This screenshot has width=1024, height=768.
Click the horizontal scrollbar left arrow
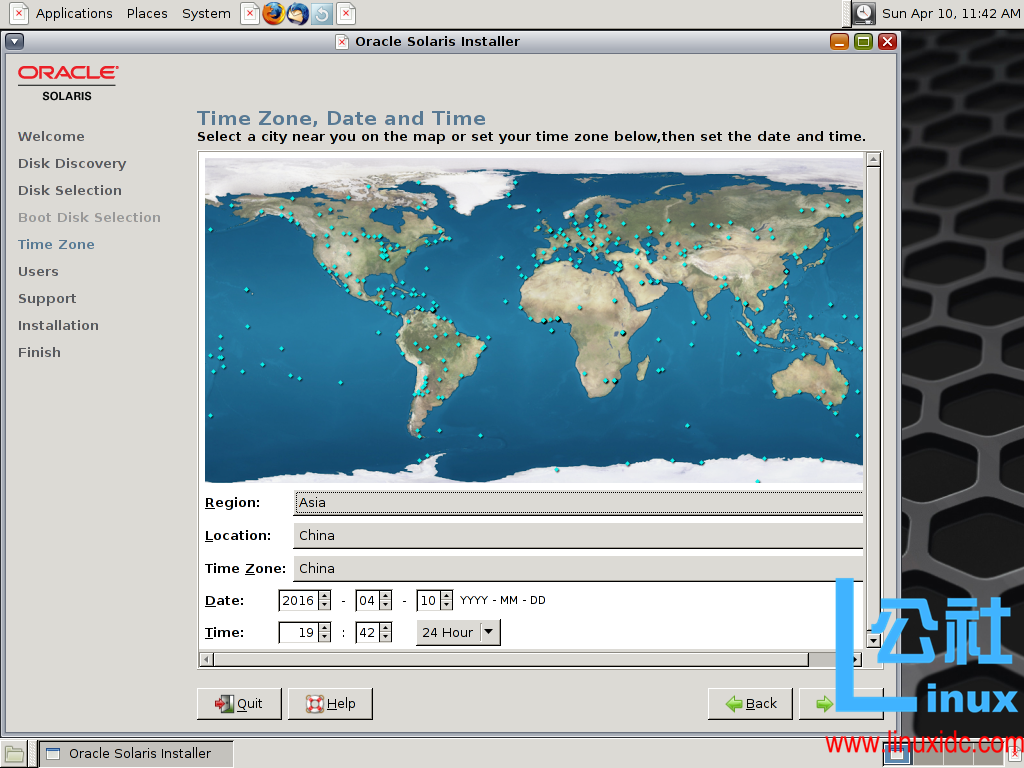[x=206, y=660]
